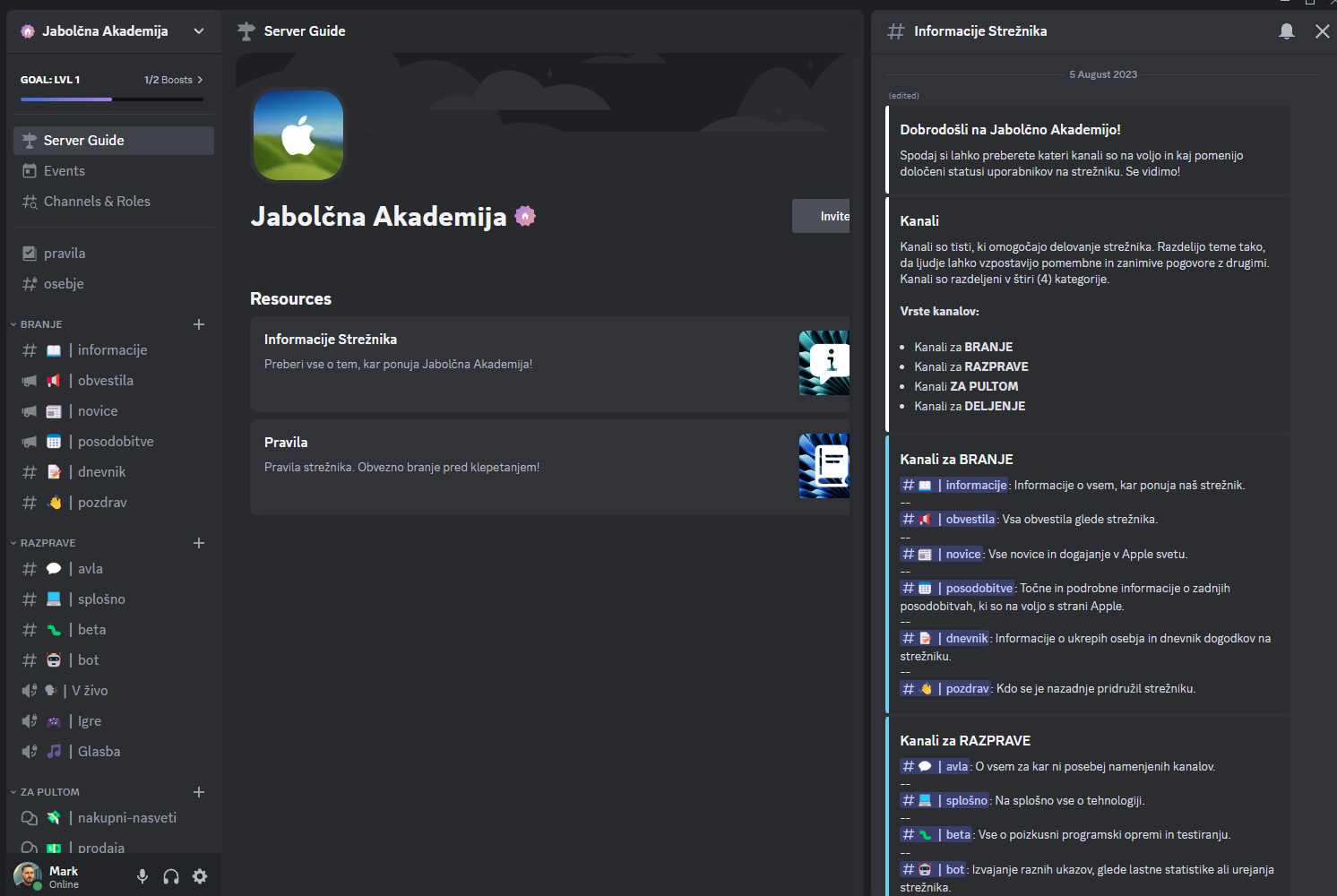The image size is (1337, 896).
Task: Click the megaphone icon beside posodobitve
Action: pyautogui.click(x=30, y=442)
